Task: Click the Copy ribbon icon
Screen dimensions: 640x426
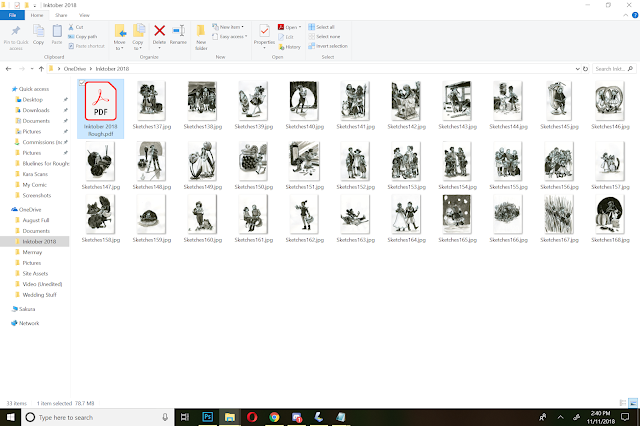Action: click(38, 31)
